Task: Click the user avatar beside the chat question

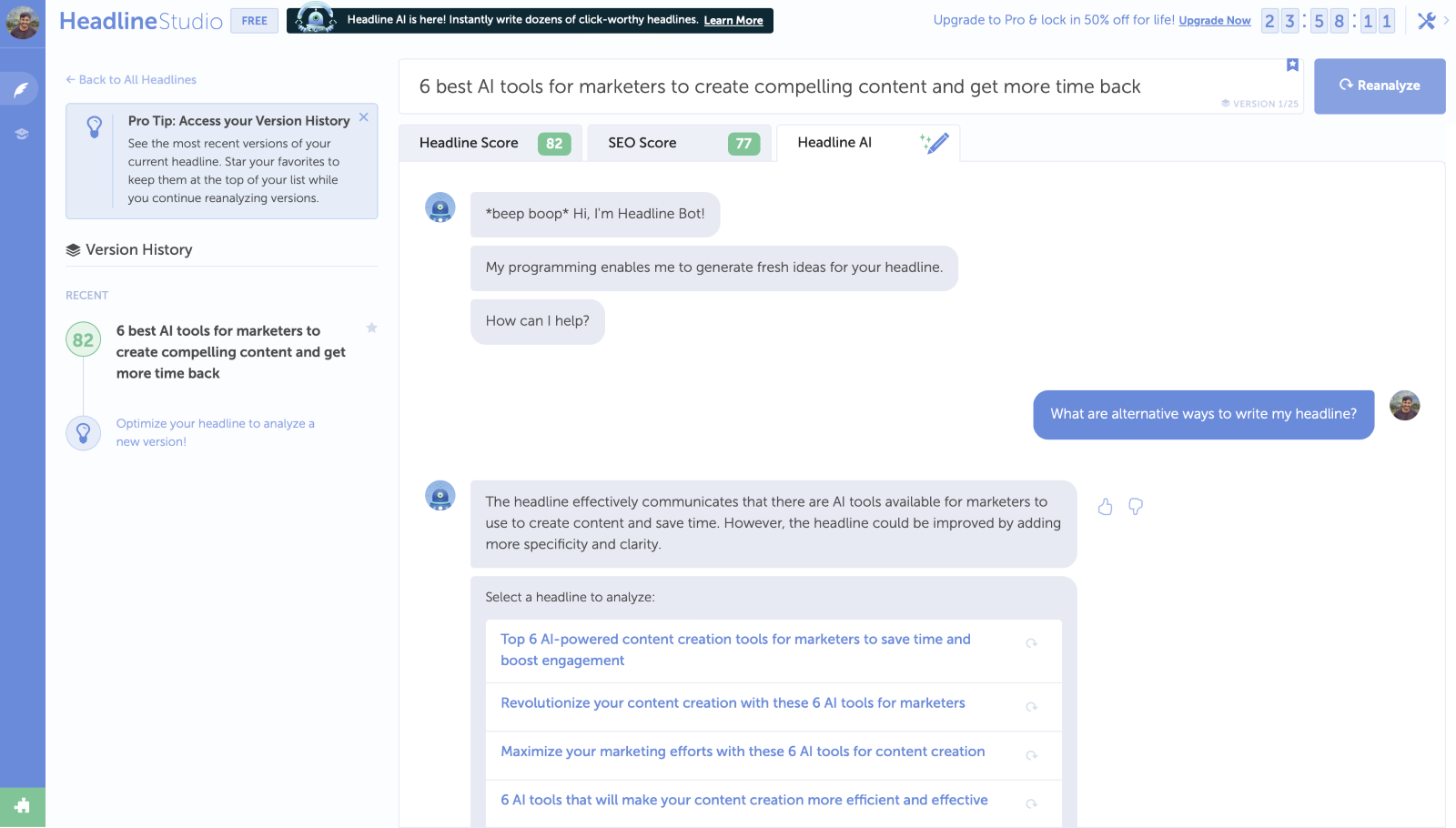Action: coord(1405,406)
